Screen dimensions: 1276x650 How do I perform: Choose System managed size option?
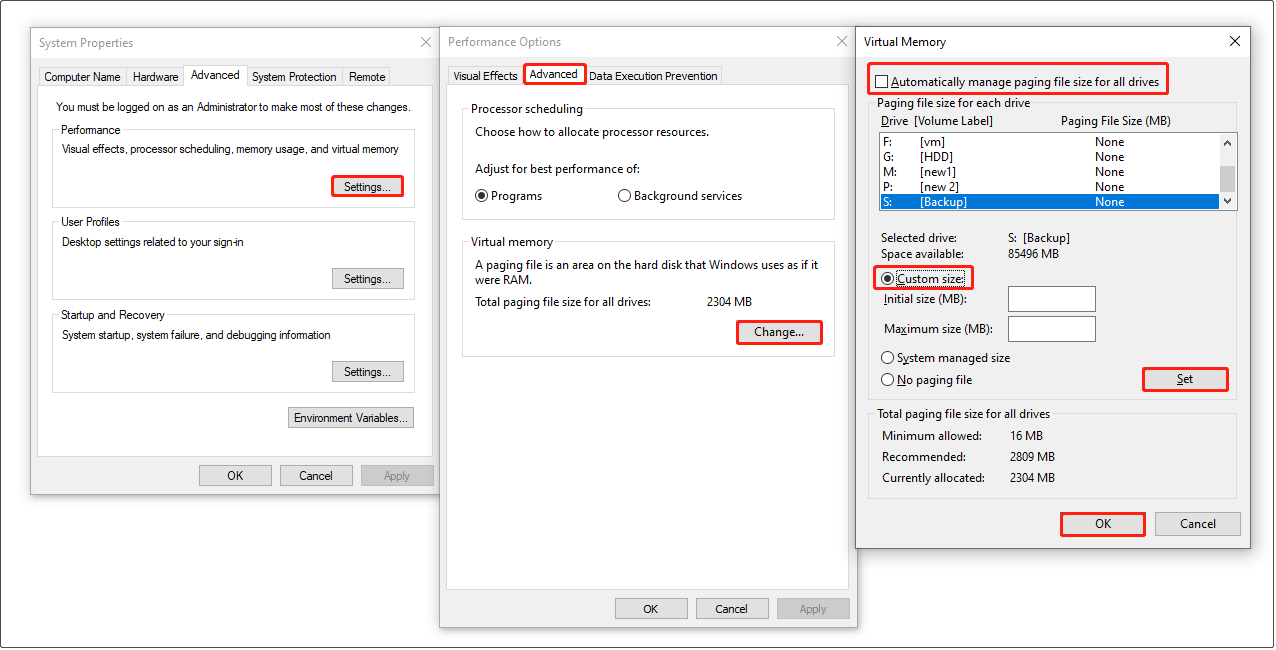tap(946, 358)
